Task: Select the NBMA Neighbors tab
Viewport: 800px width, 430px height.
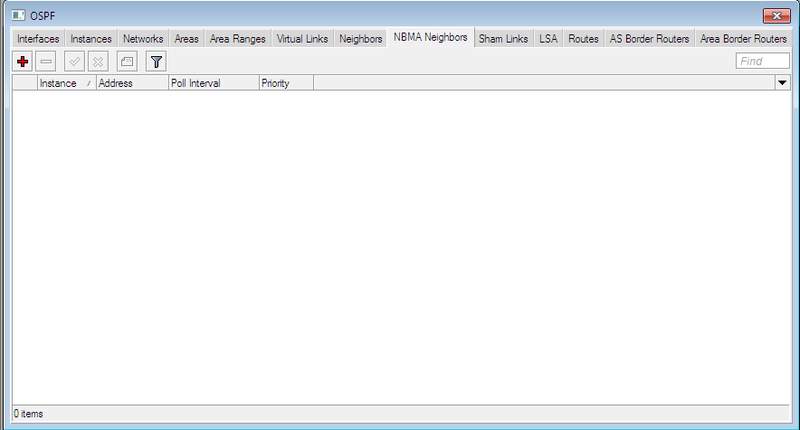Action: [430, 37]
